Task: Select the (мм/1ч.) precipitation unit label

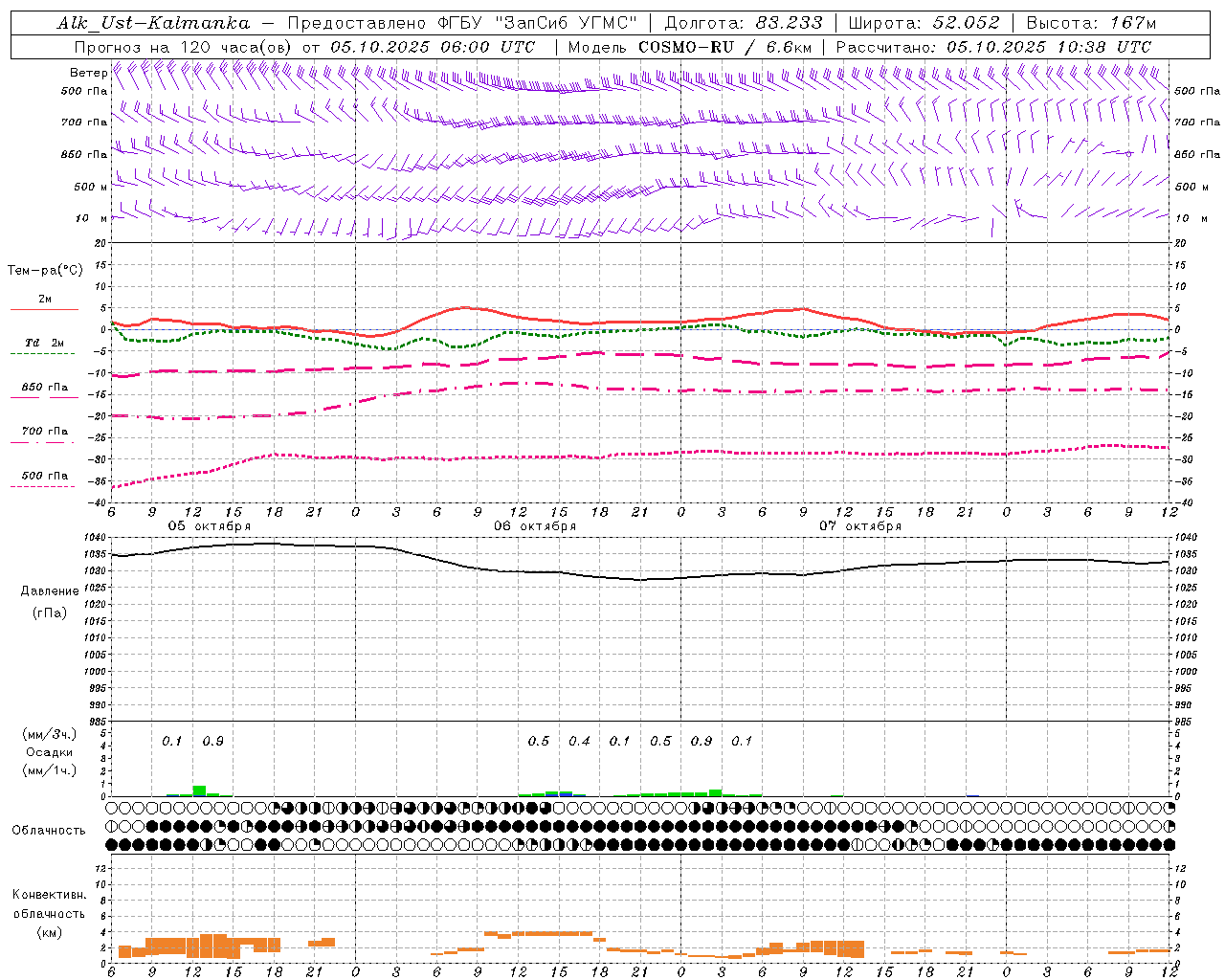Action: [50, 770]
